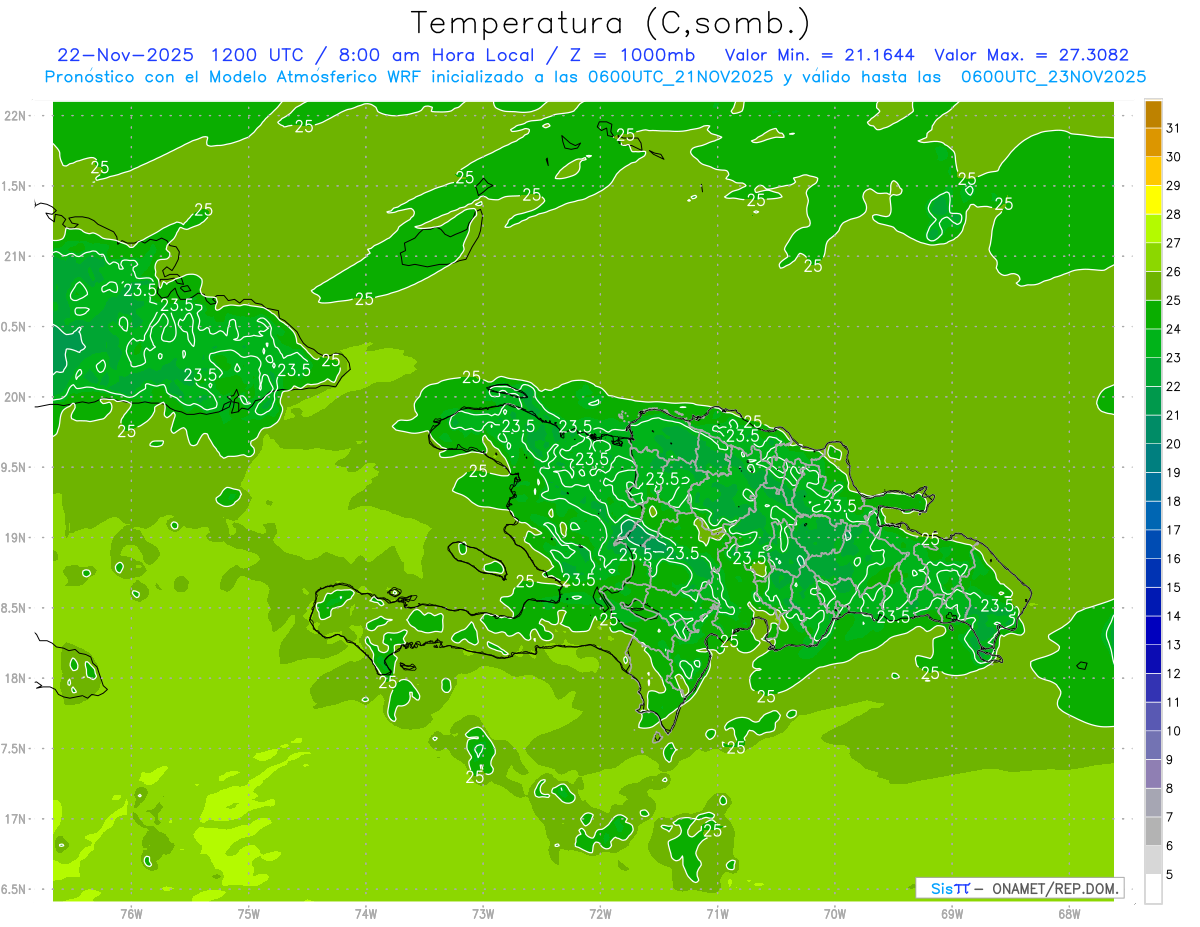This screenshot has width=1200, height=927.
Task: Click the '22N' latitude axis label
Action: coord(17,116)
